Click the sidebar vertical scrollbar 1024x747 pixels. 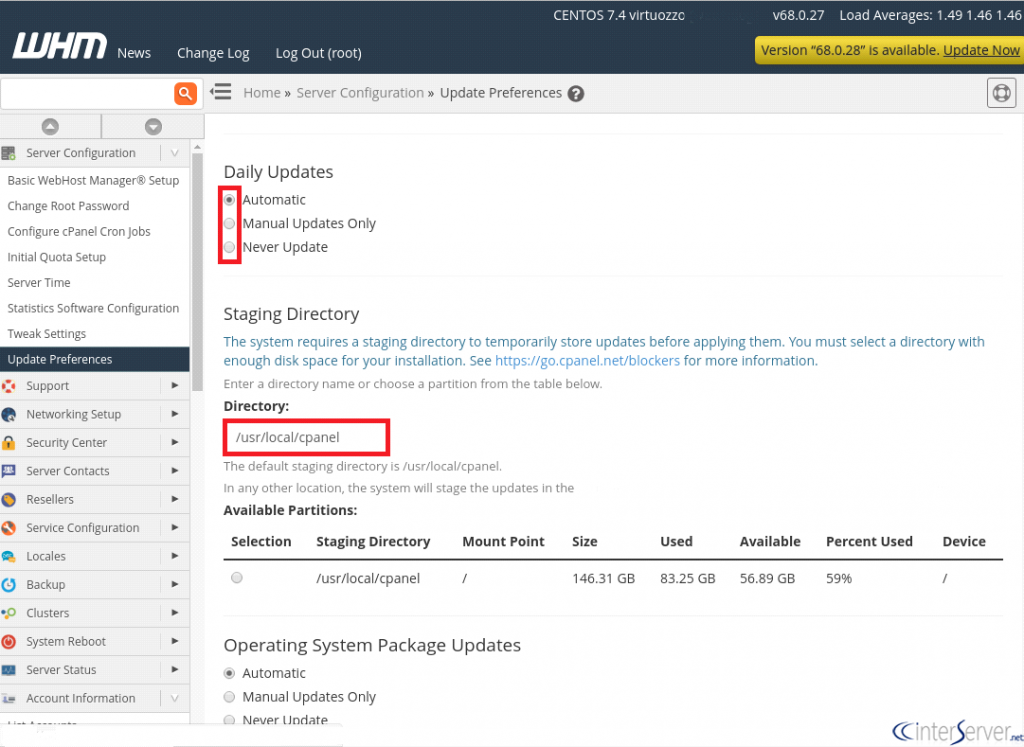pos(197,271)
